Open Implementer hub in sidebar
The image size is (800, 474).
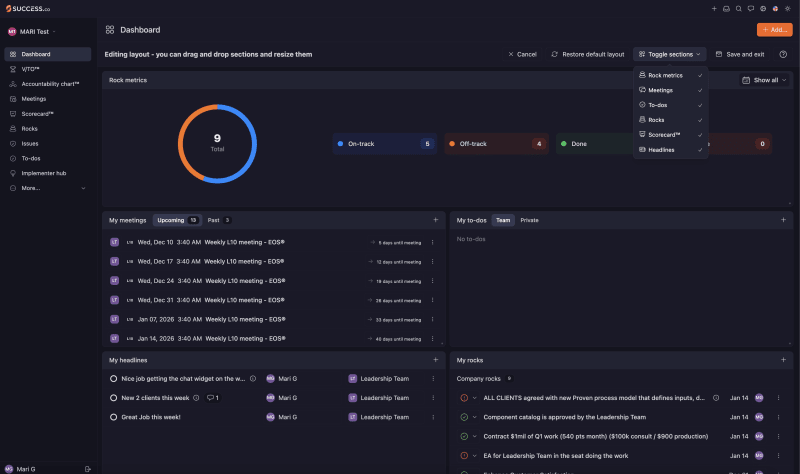tap(47, 173)
